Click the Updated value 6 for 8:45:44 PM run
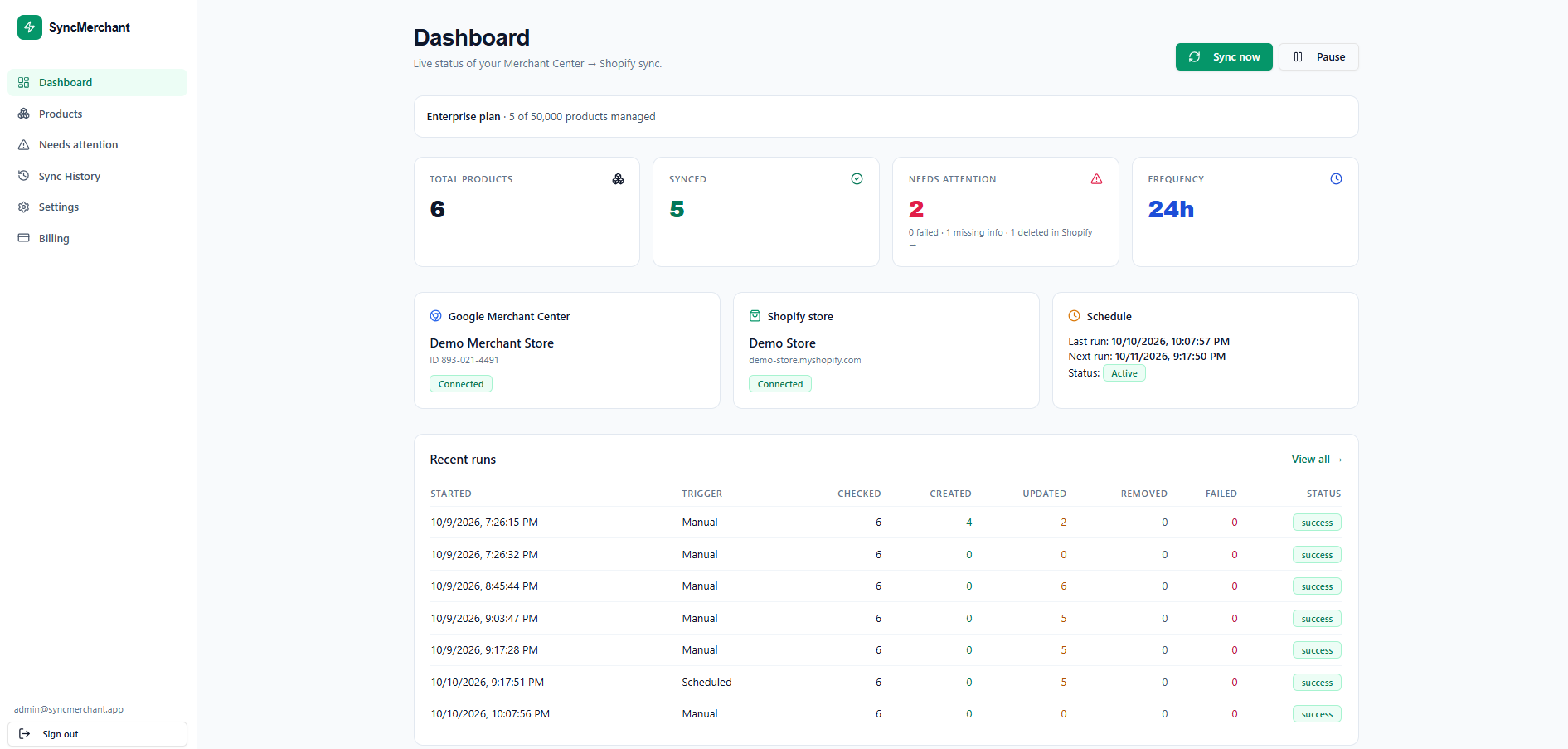Screen dimensions: 1568x749 point(1064,586)
